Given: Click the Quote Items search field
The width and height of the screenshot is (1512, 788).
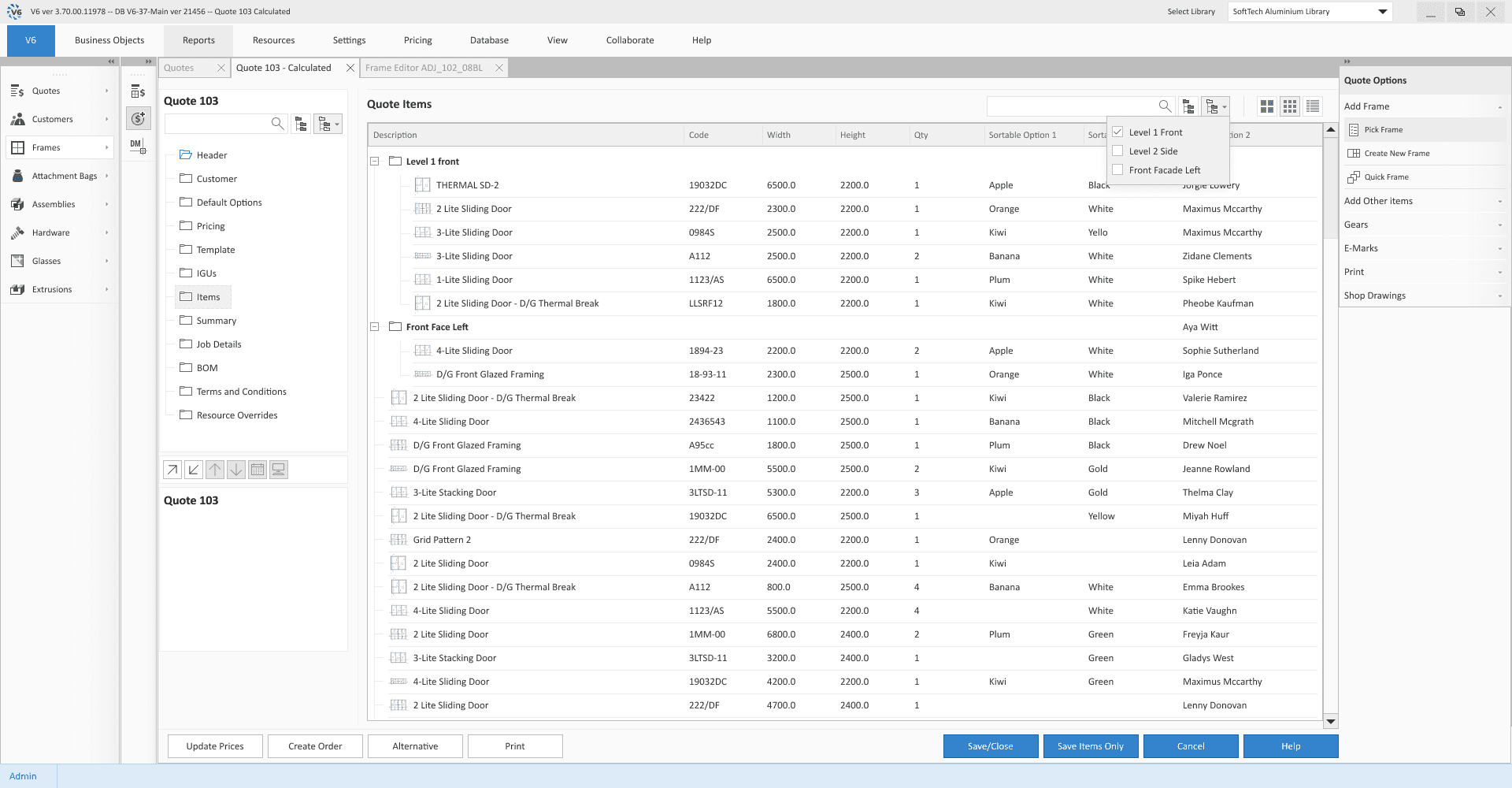Looking at the screenshot, I should pos(1072,106).
